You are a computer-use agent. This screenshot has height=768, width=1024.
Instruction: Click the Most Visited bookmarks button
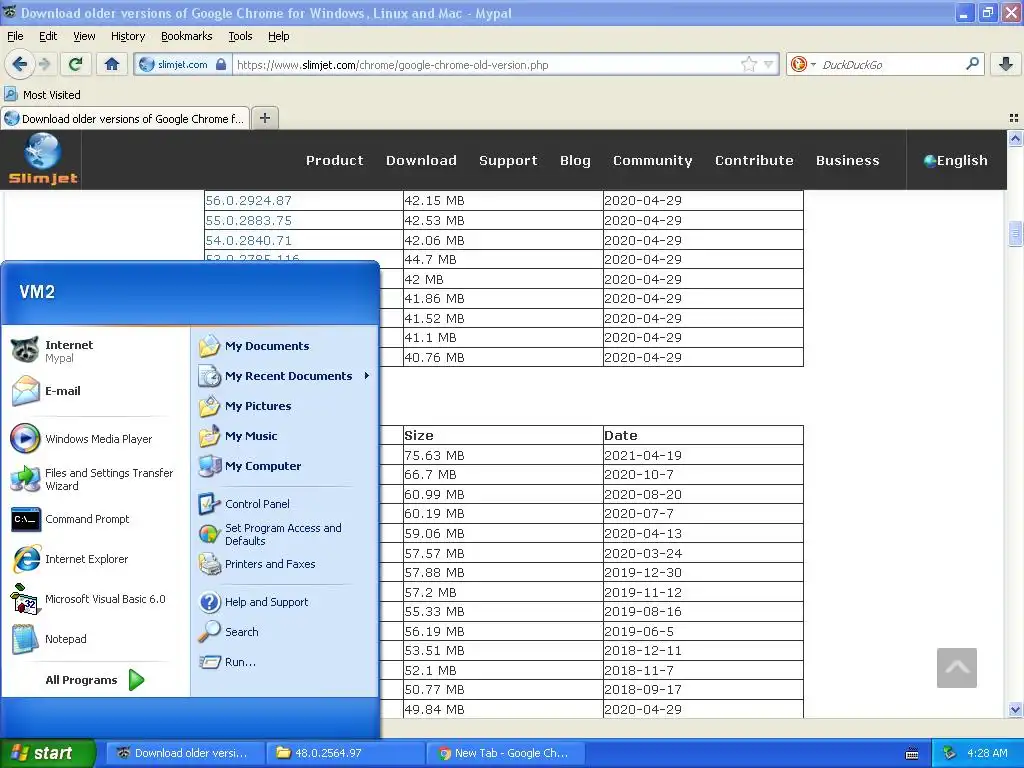[x=43, y=95]
